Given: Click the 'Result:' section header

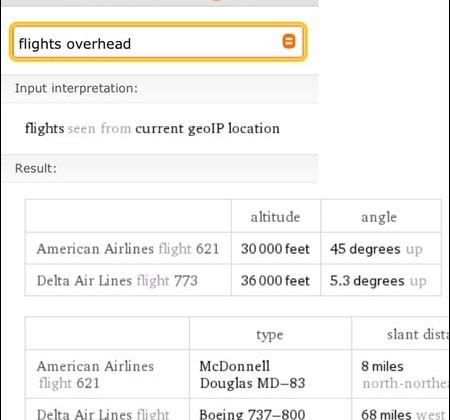Looking at the screenshot, I should 36,168.
